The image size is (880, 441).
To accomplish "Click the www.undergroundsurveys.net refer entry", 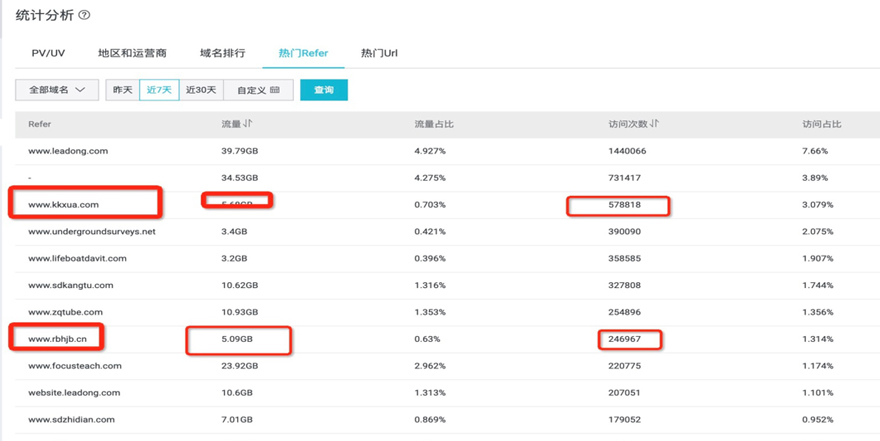I will pos(92,232).
